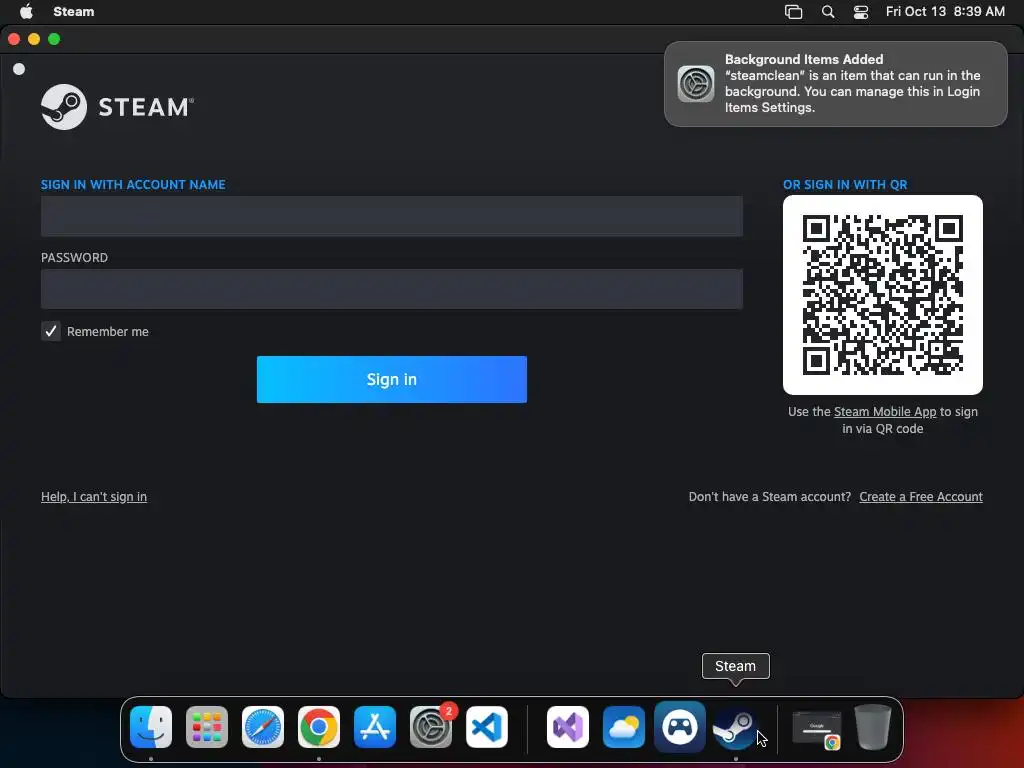Open the cloud weather app in dock

pos(624,727)
